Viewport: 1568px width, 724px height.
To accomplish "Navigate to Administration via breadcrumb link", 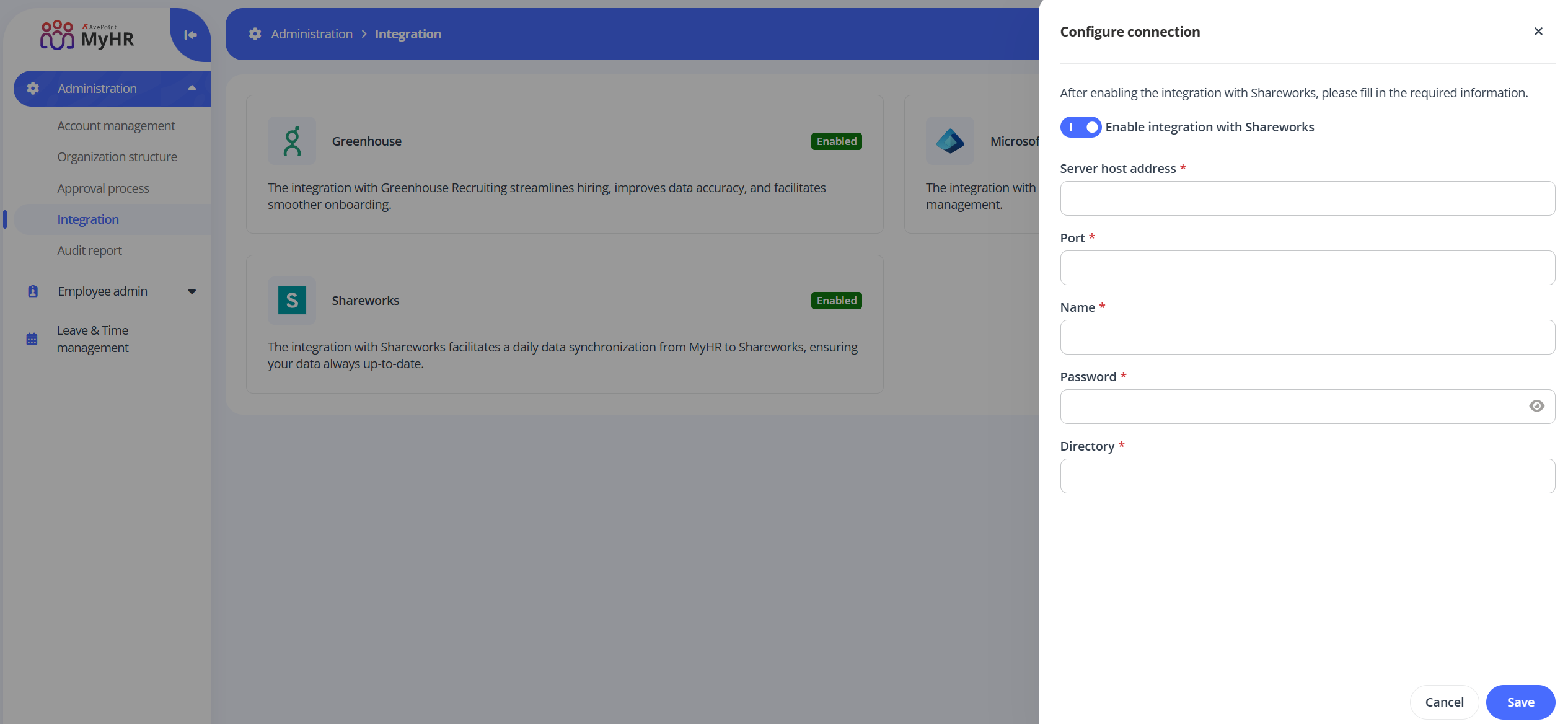I will (x=311, y=33).
